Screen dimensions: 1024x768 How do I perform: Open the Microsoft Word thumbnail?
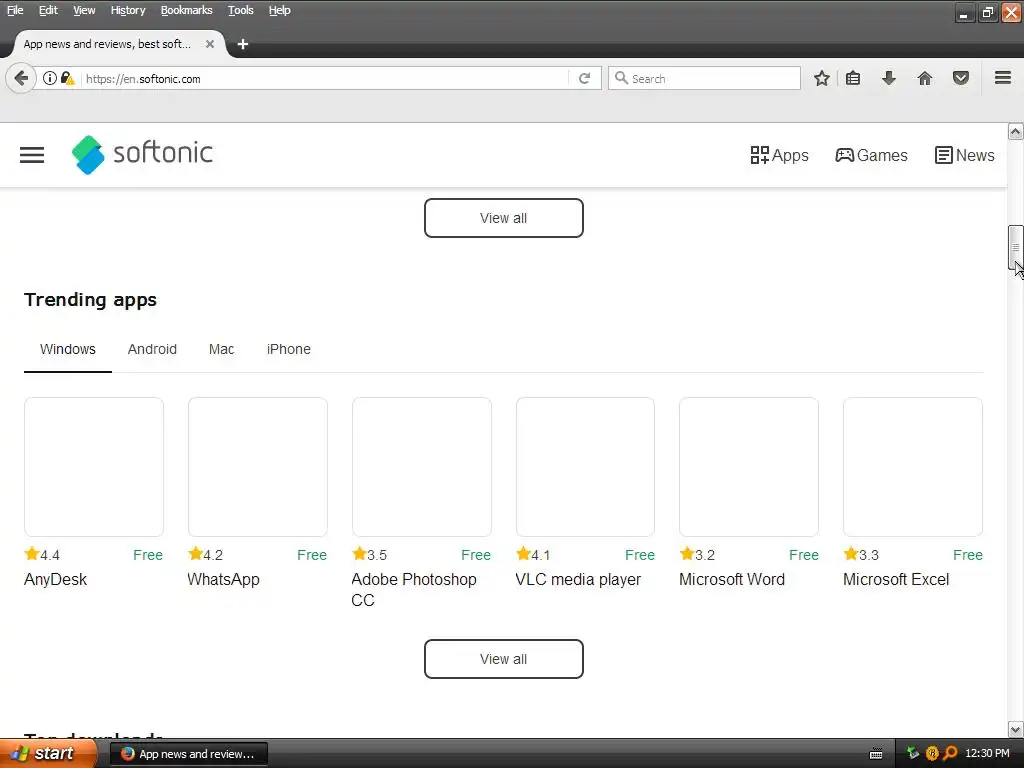point(749,467)
